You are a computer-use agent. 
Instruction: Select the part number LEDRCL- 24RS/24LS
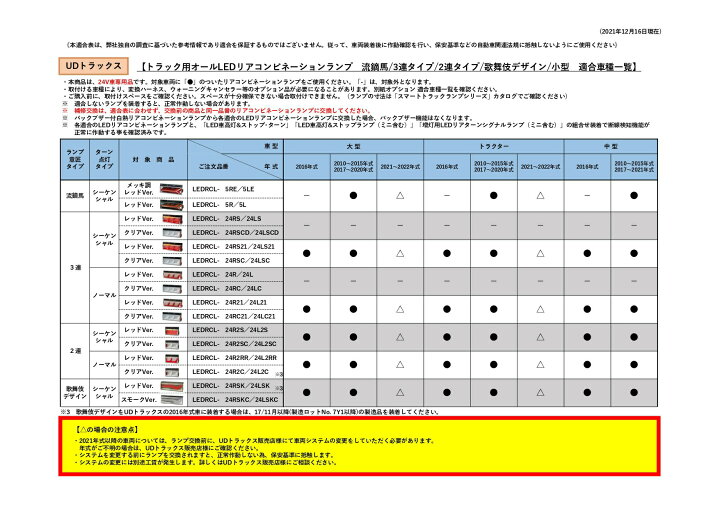[x=226, y=219]
